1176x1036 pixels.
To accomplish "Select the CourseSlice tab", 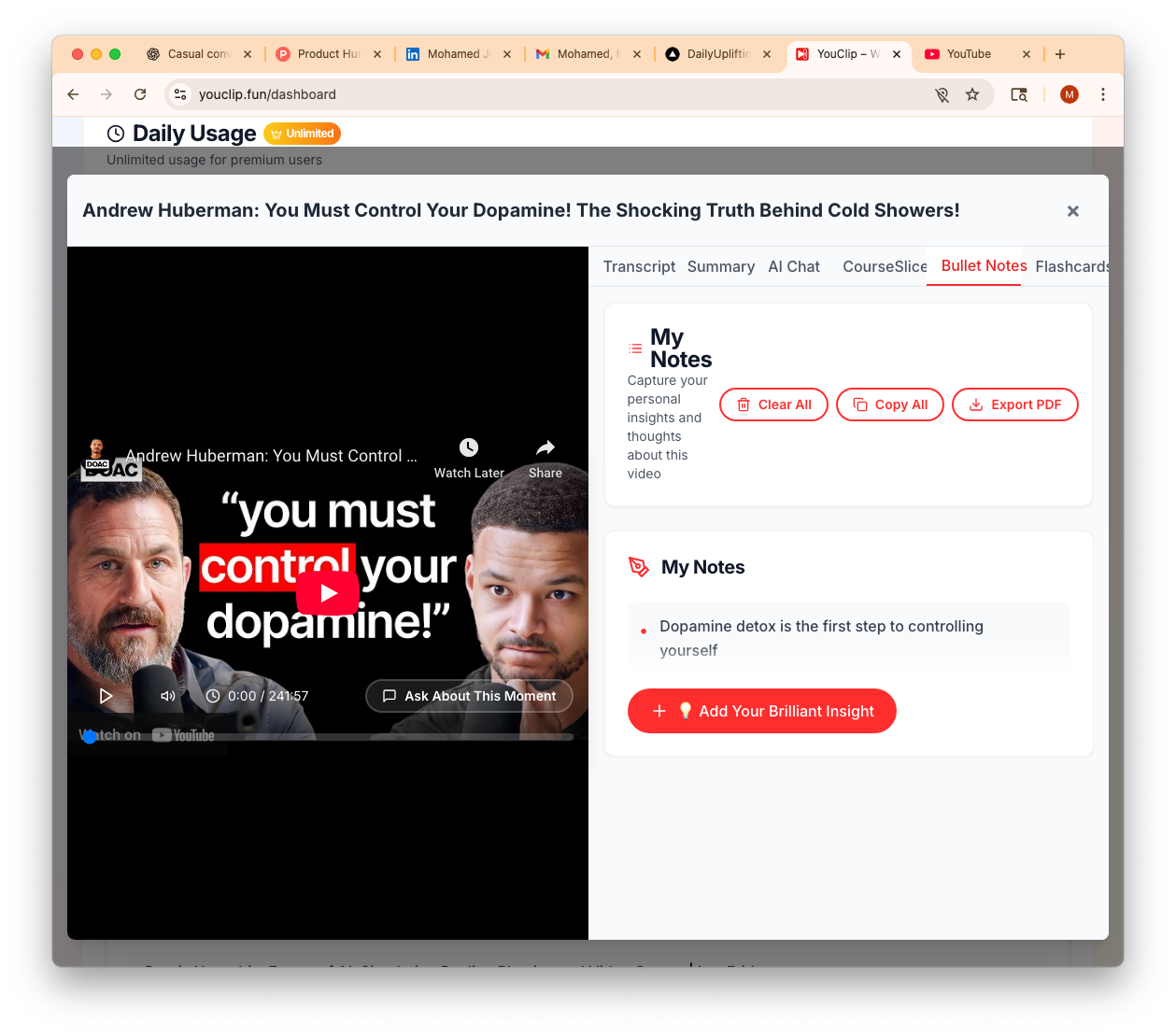I will [x=884, y=266].
